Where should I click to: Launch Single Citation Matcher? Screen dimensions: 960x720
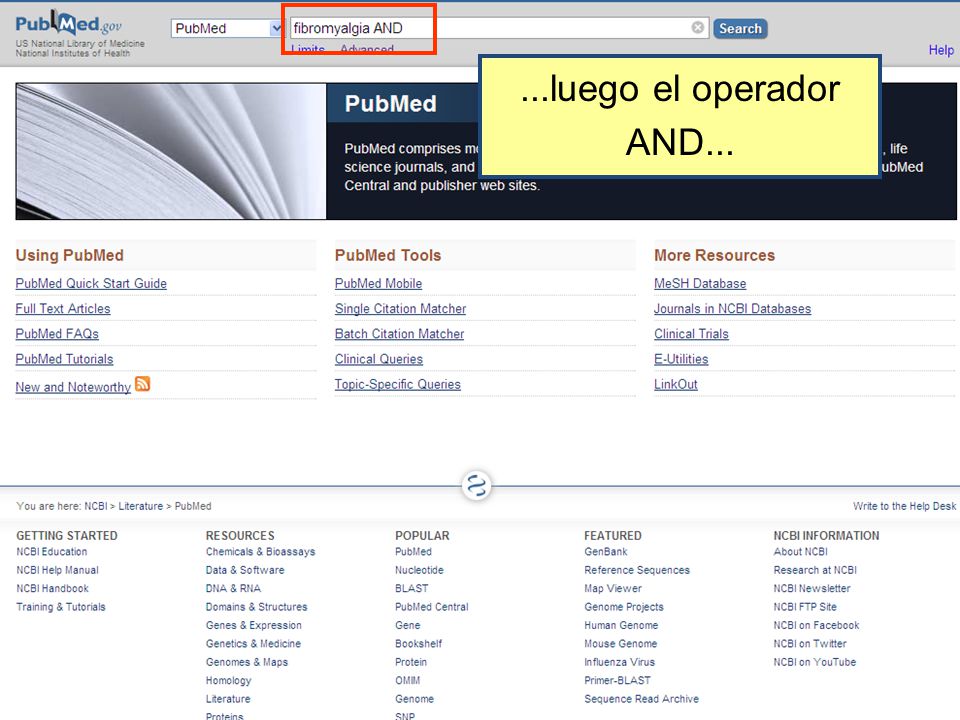coord(400,309)
